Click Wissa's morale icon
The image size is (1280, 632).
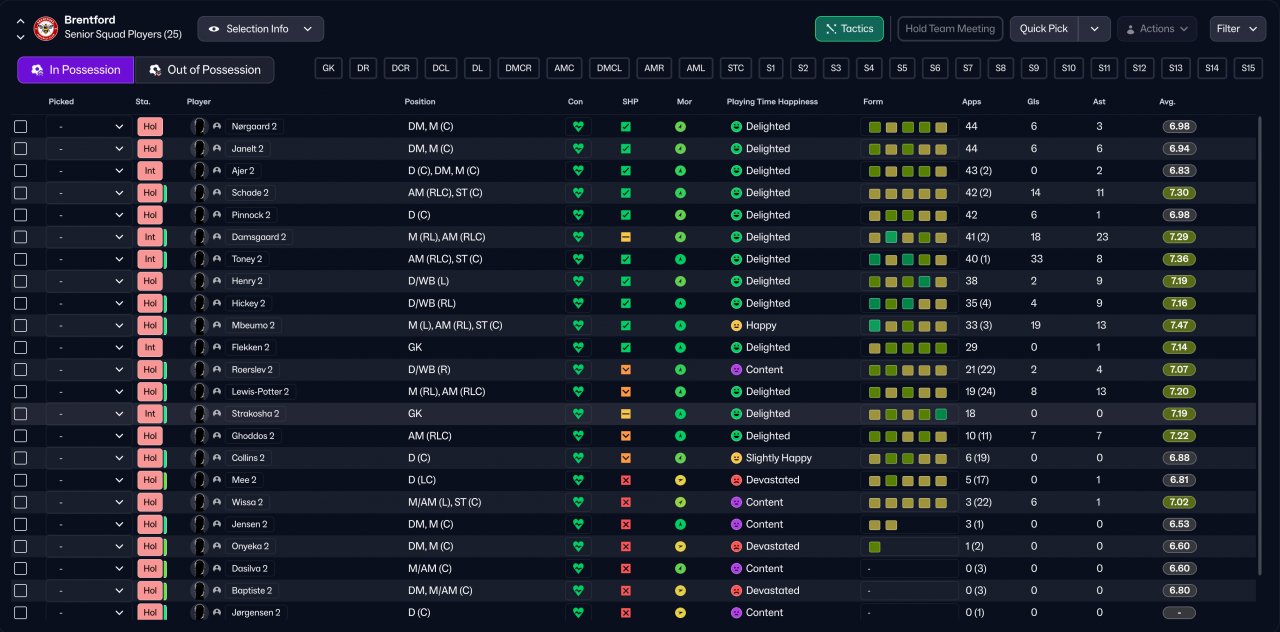680,502
